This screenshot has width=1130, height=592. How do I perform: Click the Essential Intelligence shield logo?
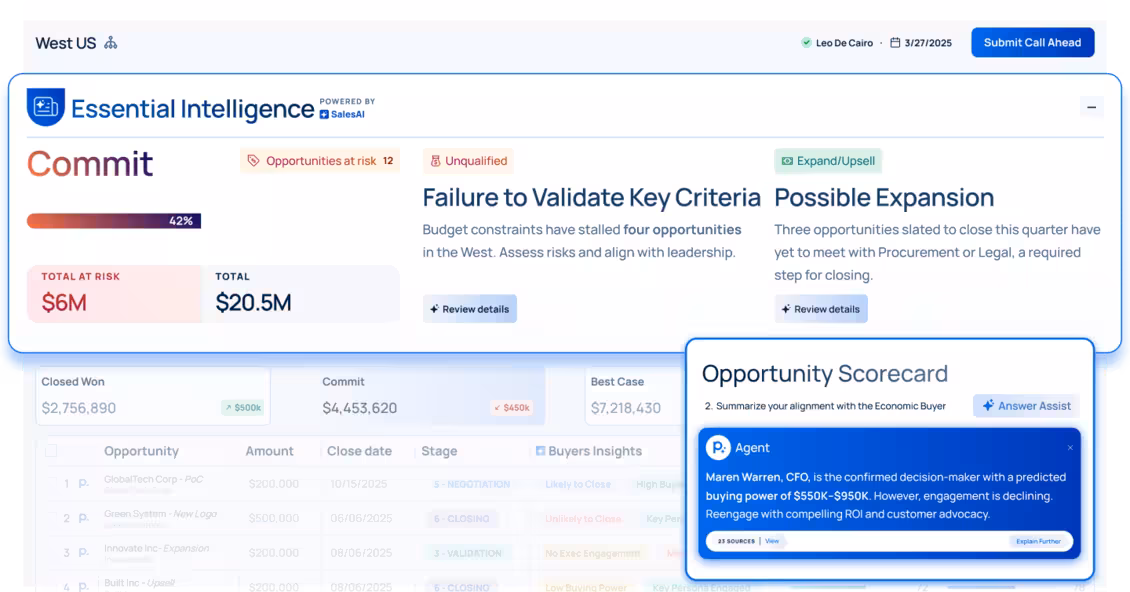click(x=45, y=107)
